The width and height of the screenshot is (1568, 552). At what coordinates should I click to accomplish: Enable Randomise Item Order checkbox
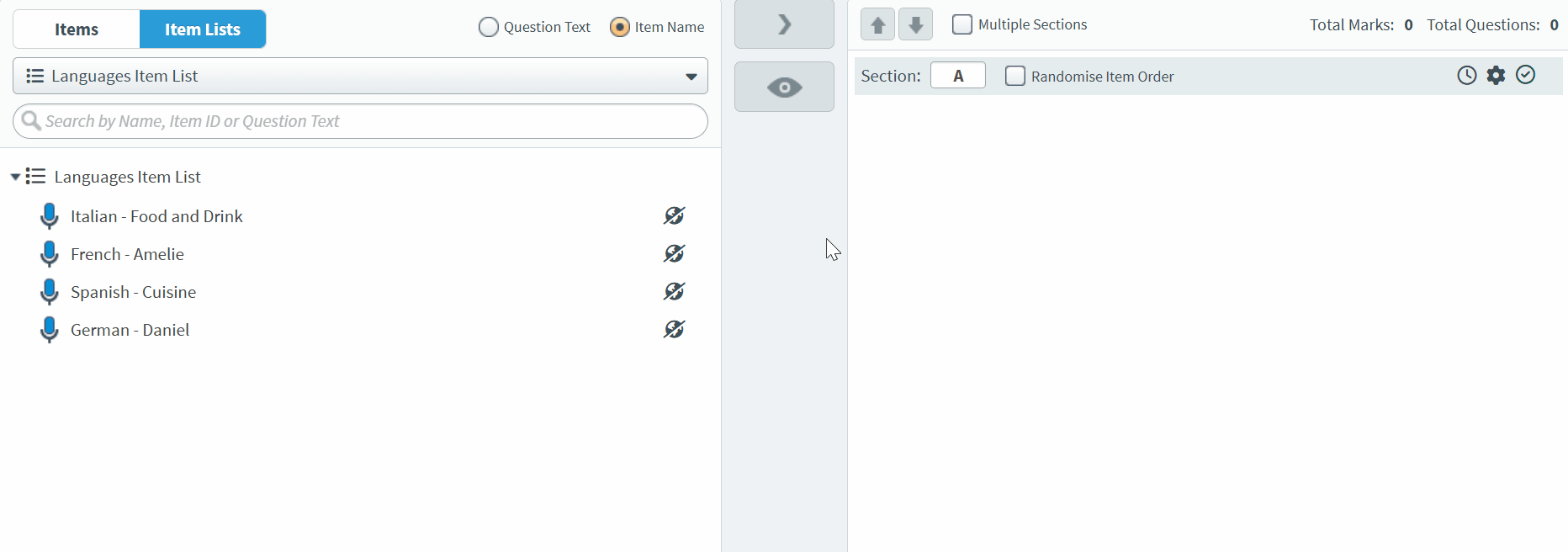(x=1015, y=76)
